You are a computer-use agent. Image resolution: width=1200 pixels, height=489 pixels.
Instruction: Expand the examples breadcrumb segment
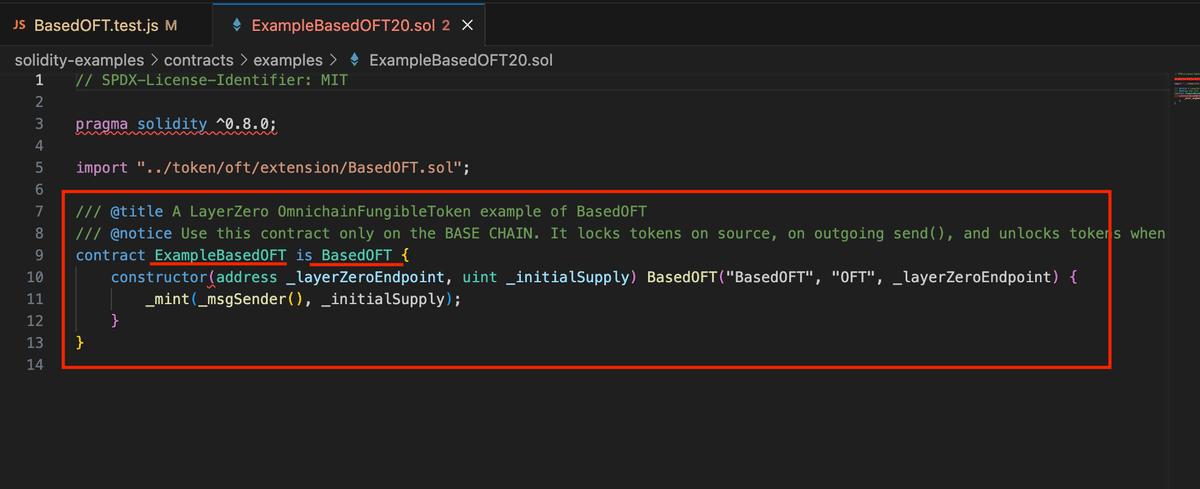(287, 60)
